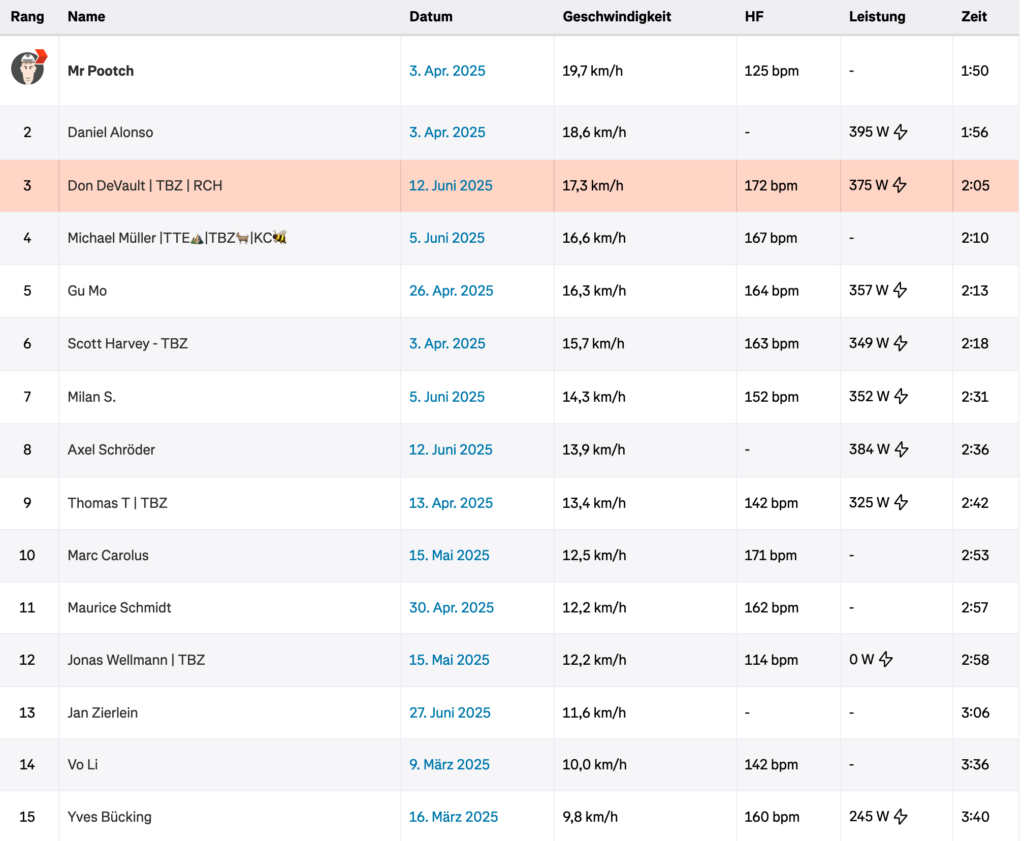Click the Name column header
Screen dimensions: 1024x841
click(x=86, y=16)
